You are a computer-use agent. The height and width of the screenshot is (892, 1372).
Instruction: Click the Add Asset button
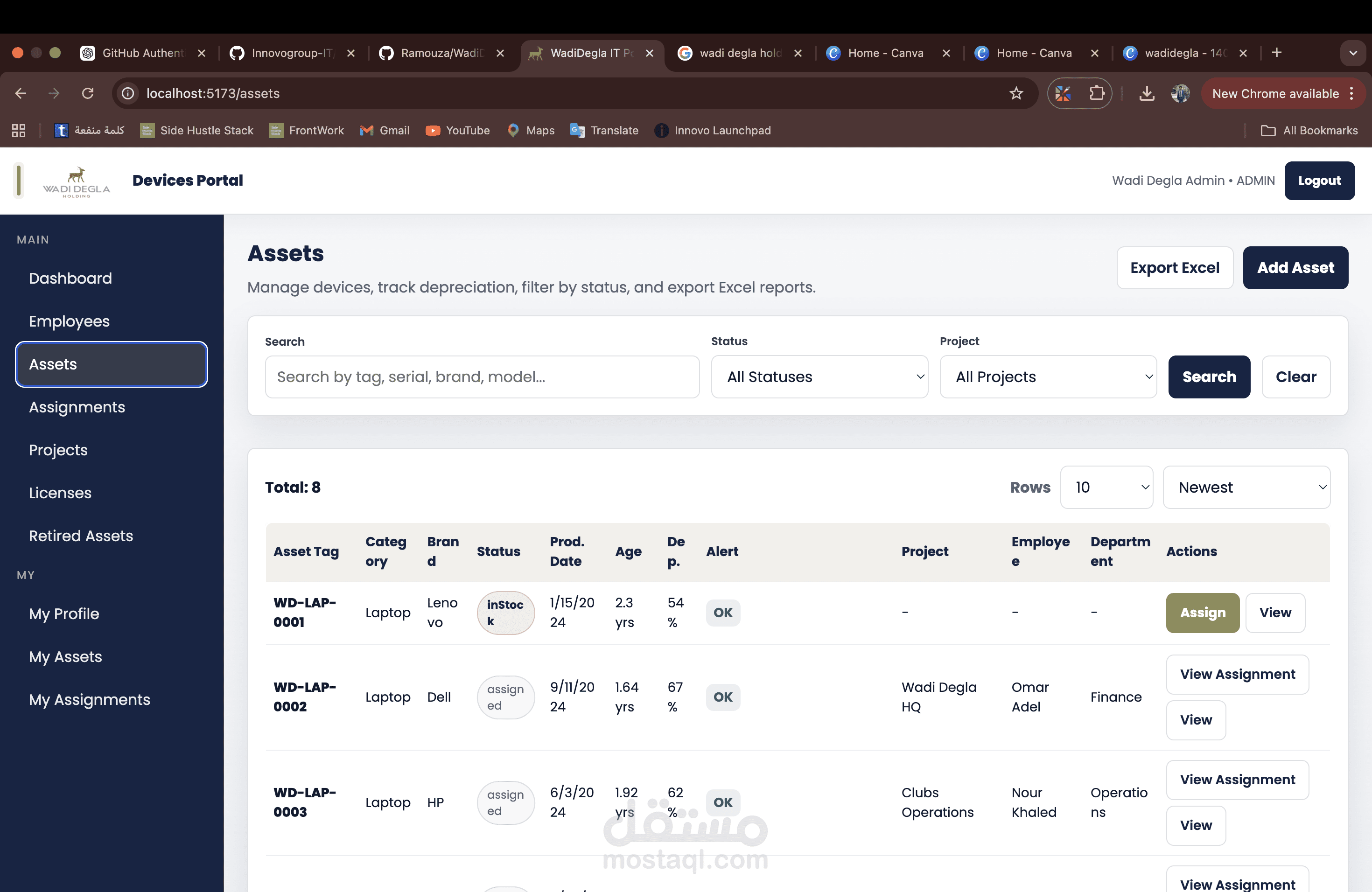click(1295, 267)
